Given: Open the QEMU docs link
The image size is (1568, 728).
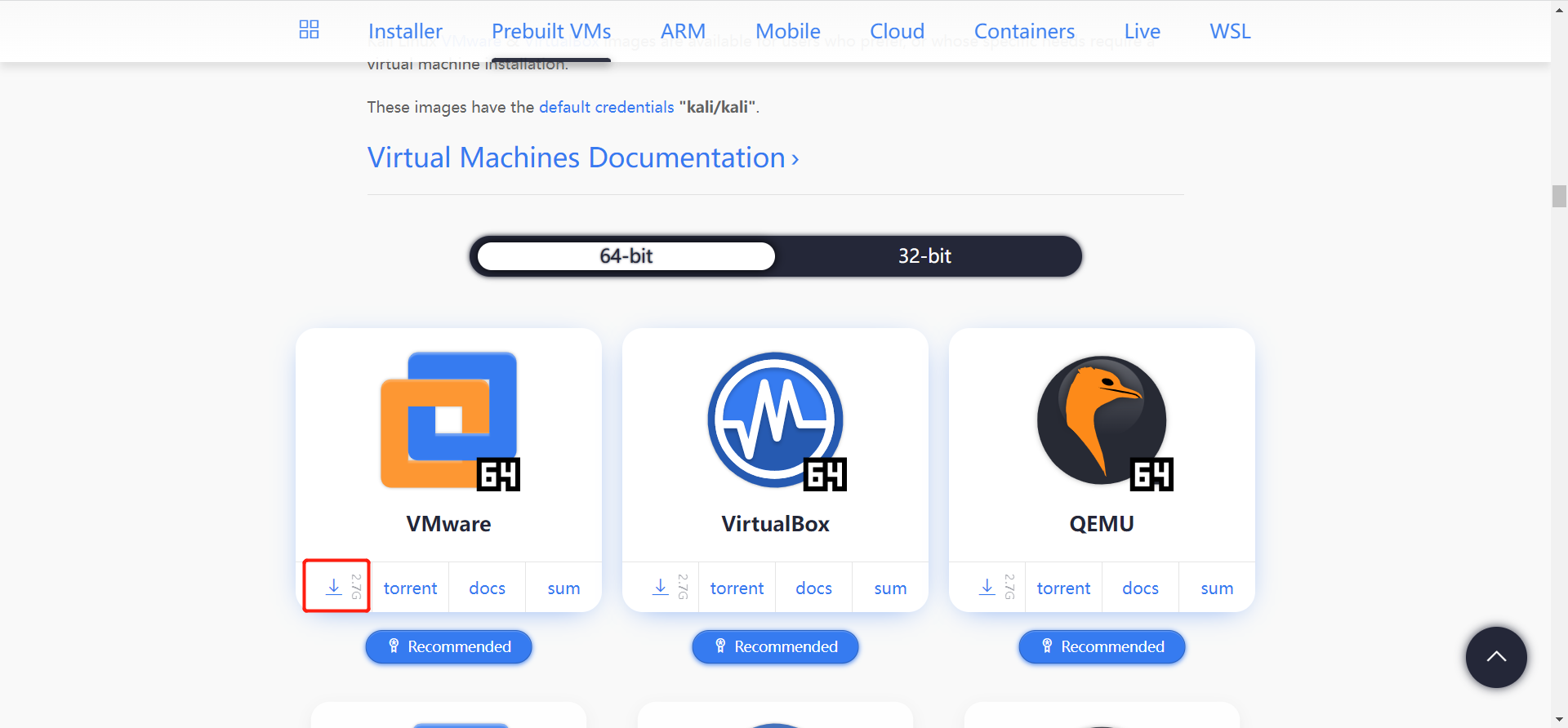Looking at the screenshot, I should 1140,588.
